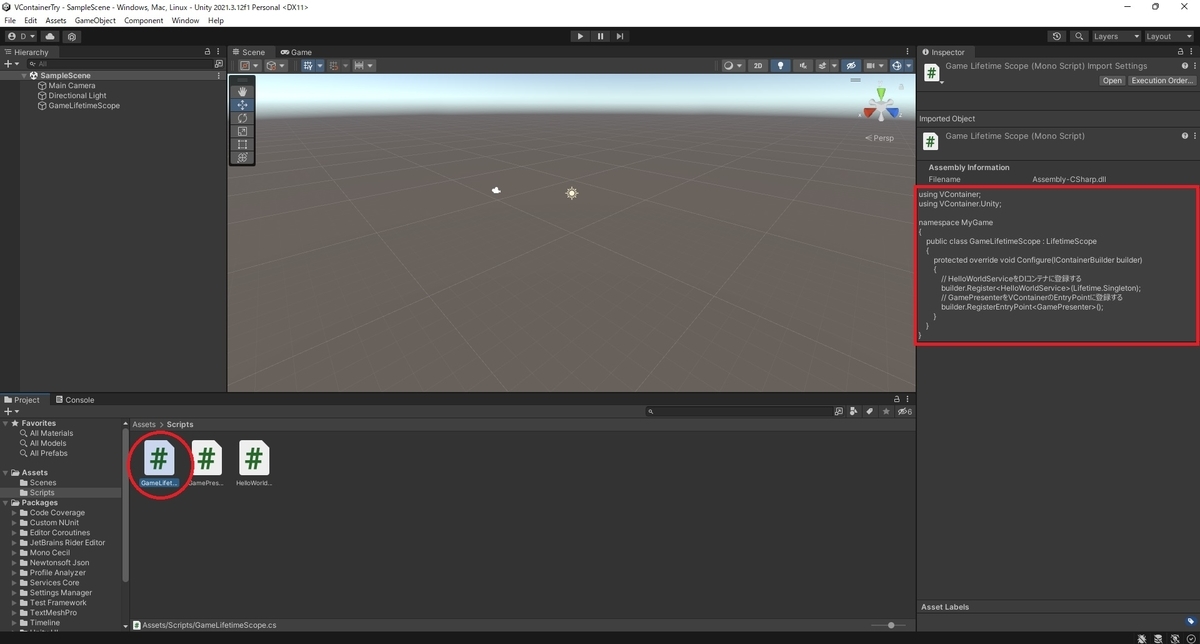Toggle scene lighting bulb

point(781,66)
